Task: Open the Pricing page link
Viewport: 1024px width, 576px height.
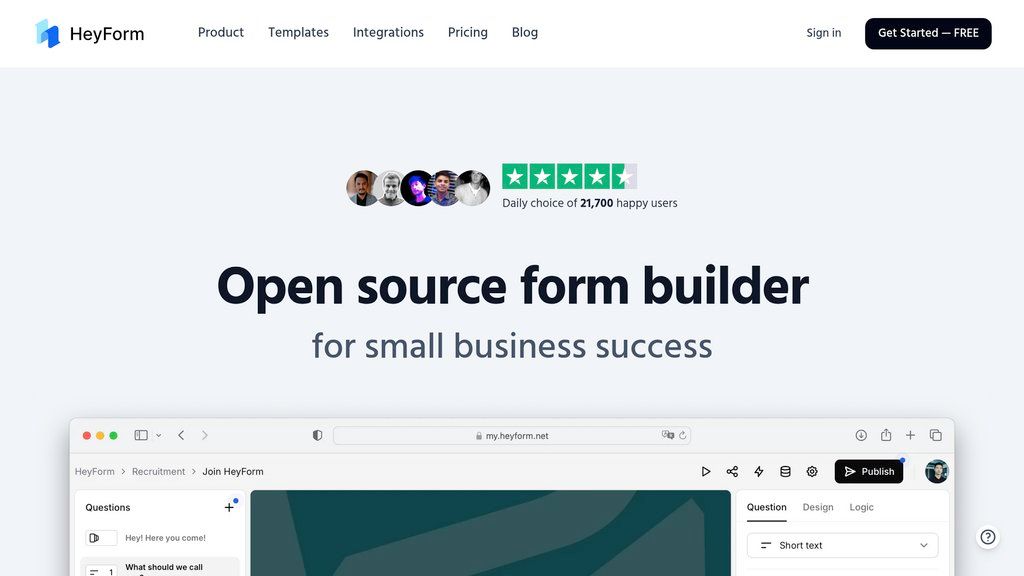Action: click(x=468, y=33)
